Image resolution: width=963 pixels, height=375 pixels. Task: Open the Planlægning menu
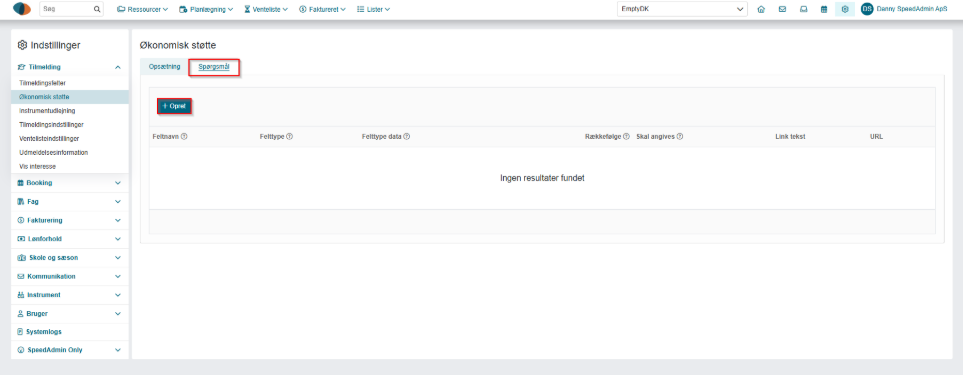point(206,9)
